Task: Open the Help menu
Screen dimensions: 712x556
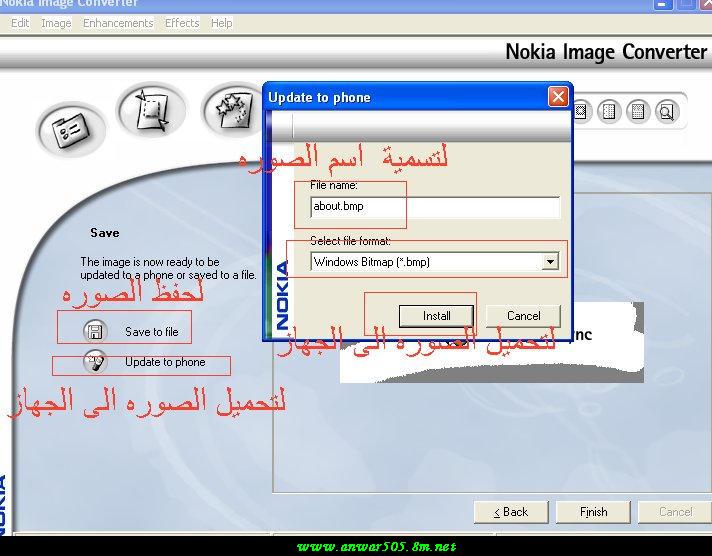Action: click(222, 23)
